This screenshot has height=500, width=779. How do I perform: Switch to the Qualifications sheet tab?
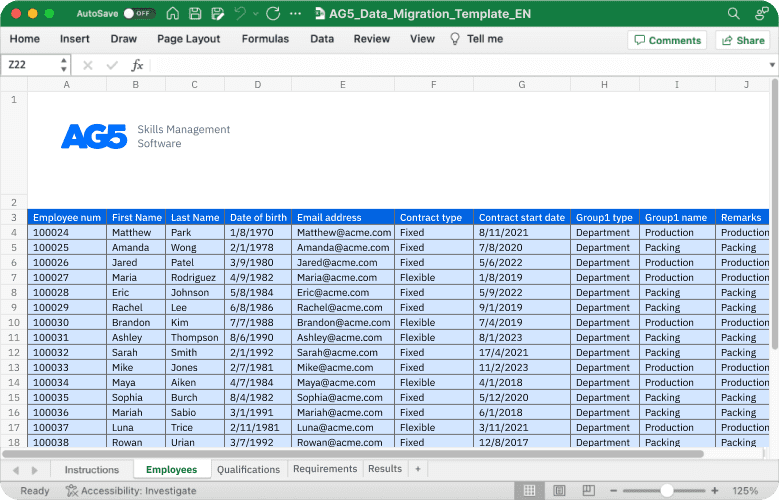click(x=248, y=470)
